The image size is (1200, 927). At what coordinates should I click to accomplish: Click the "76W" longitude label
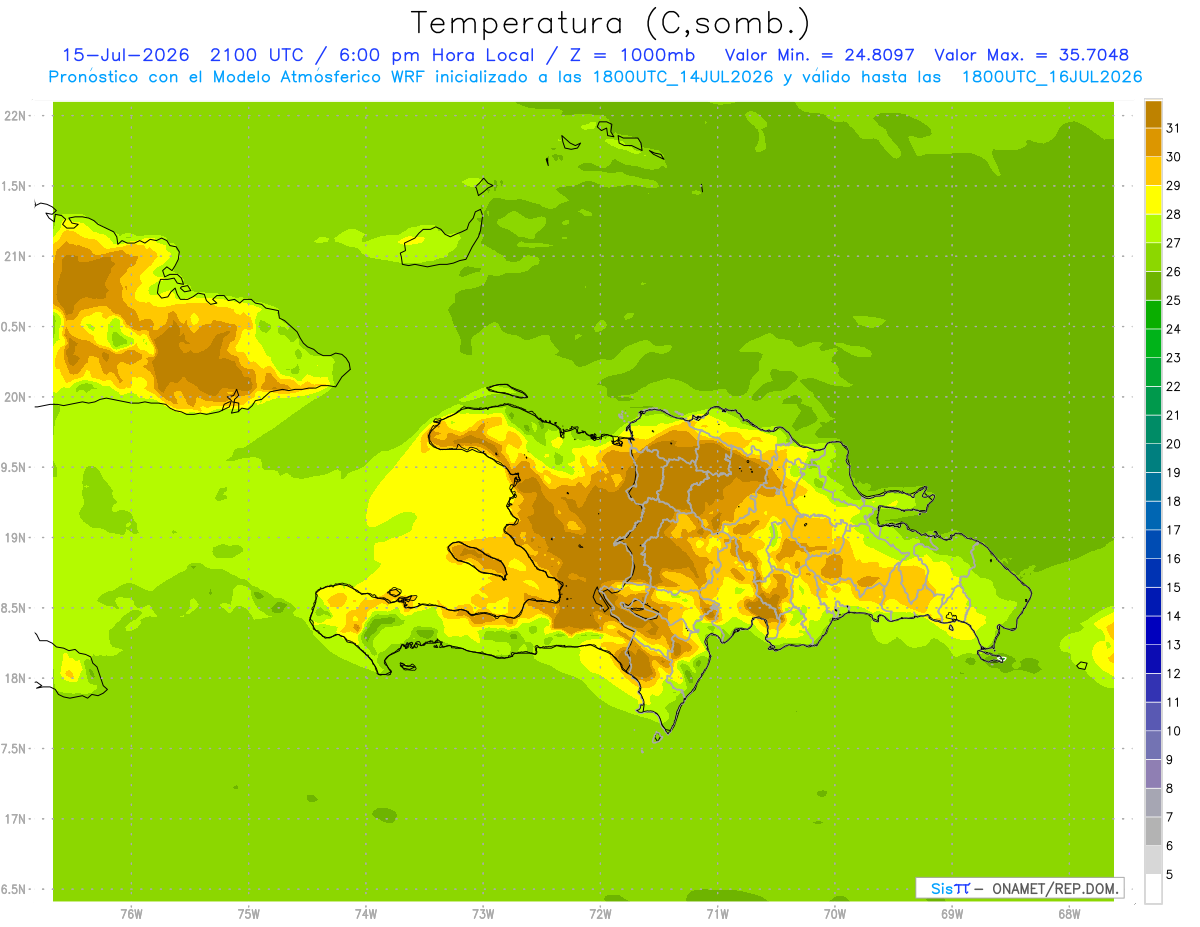131,915
